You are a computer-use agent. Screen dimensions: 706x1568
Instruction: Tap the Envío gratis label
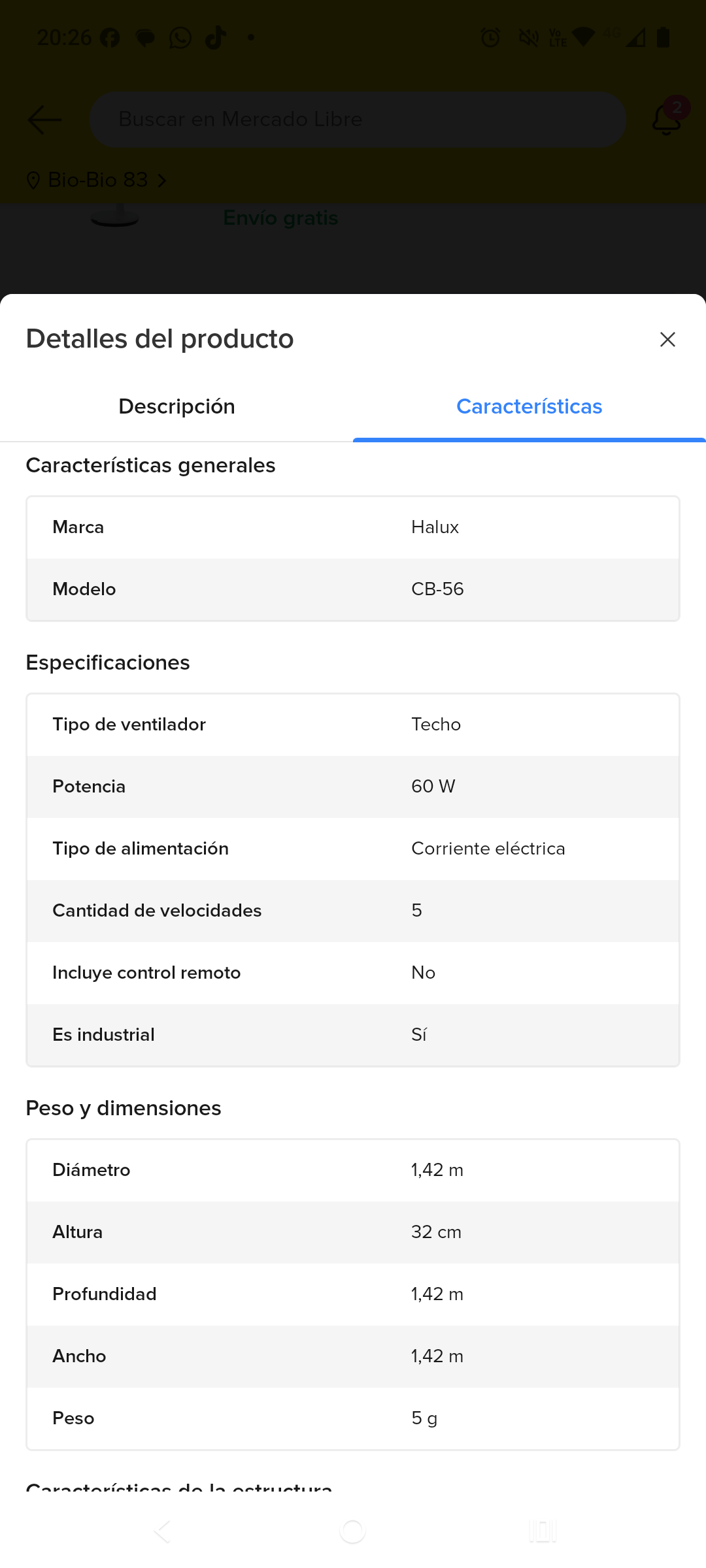280,218
